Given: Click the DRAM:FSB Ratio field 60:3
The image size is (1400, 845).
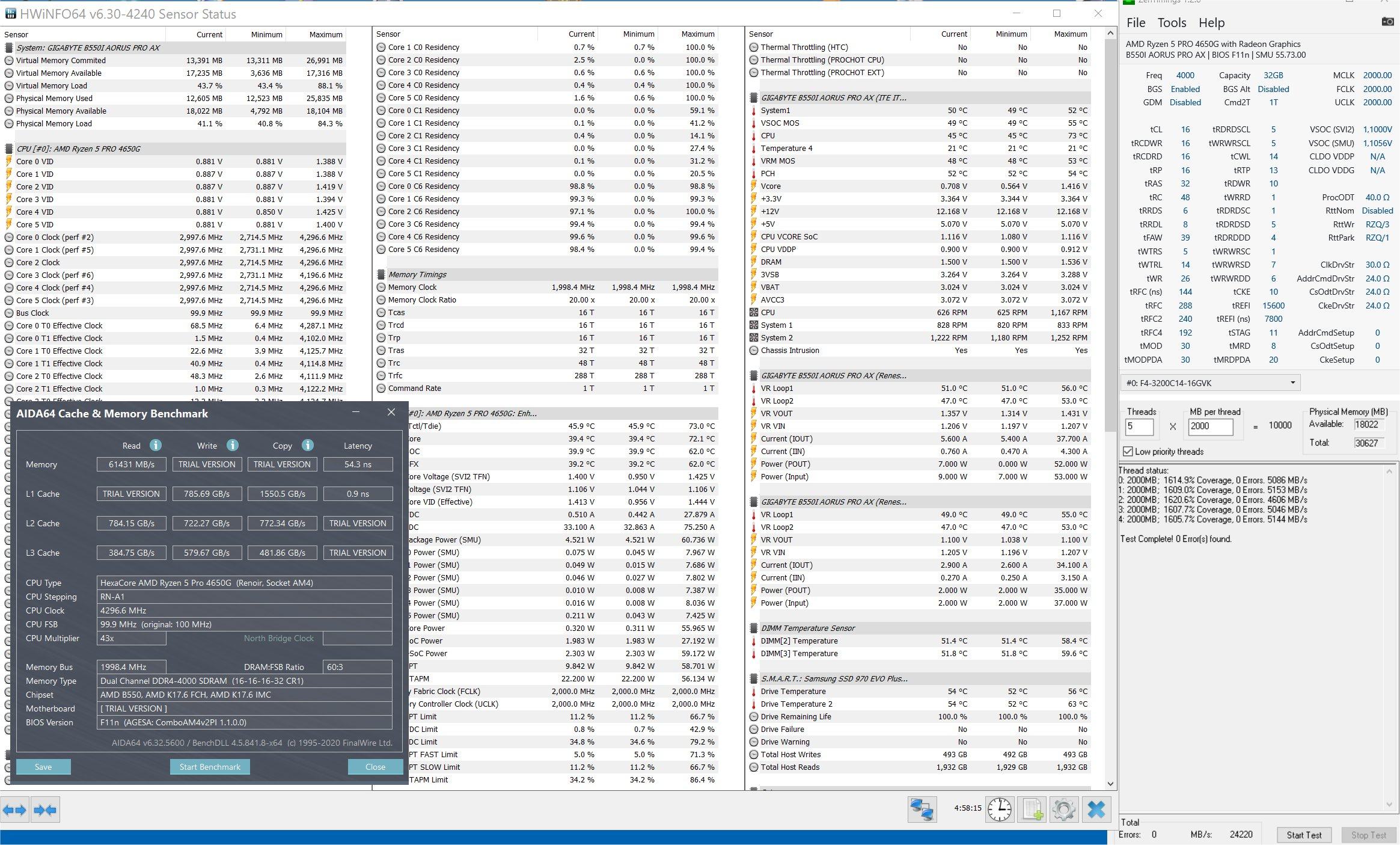Looking at the screenshot, I should click(x=358, y=667).
